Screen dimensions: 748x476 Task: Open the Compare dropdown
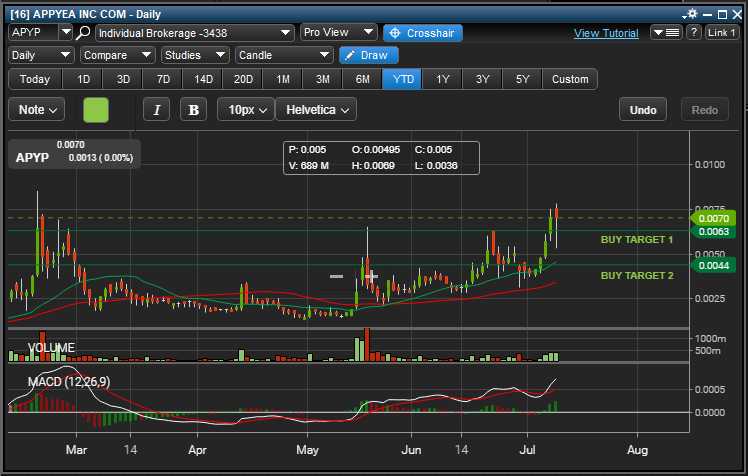point(117,55)
